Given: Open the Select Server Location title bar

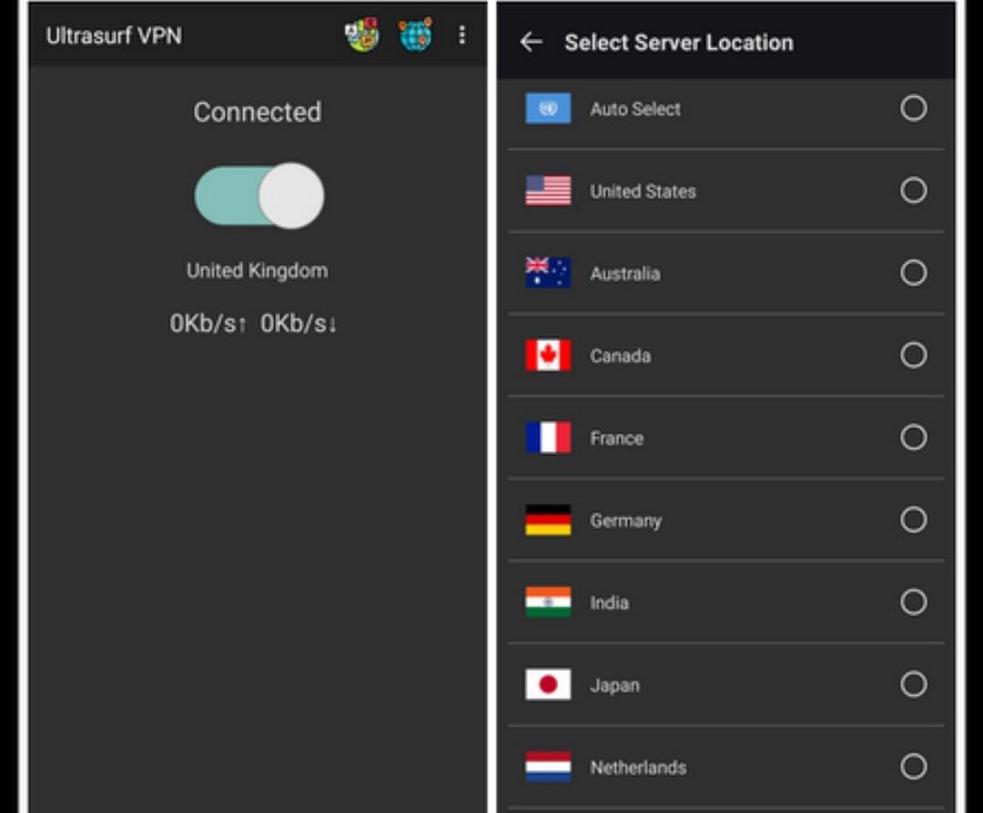Looking at the screenshot, I should click(678, 42).
